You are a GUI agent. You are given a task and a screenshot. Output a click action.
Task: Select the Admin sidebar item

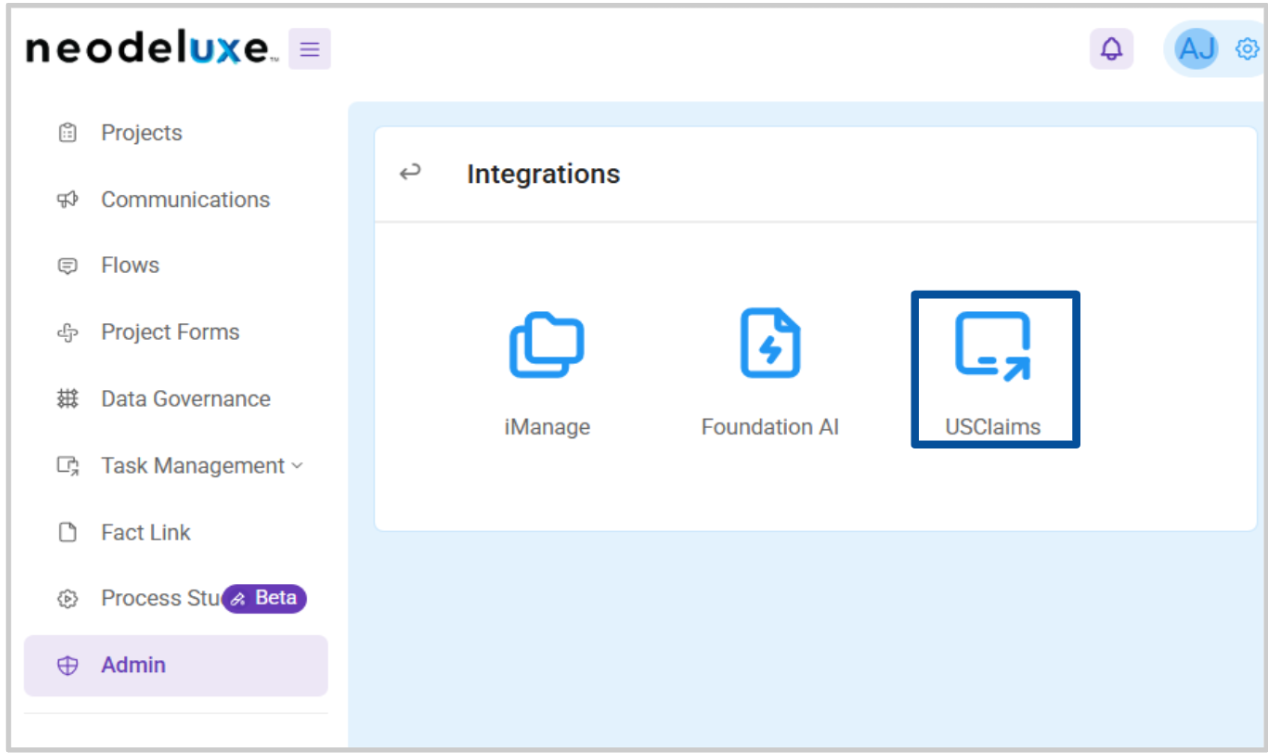click(x=176, y=666)
